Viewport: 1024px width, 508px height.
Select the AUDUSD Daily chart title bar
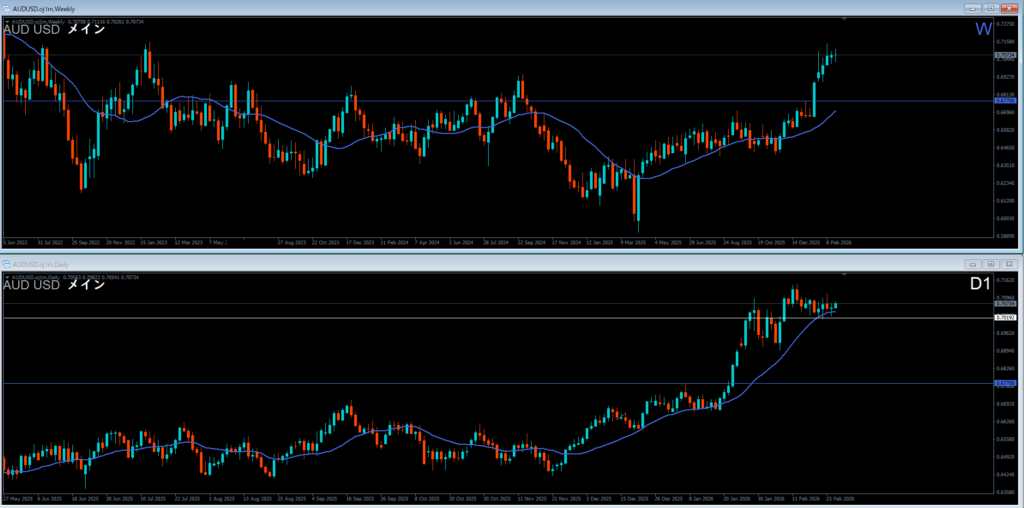[x=400, y=263]
